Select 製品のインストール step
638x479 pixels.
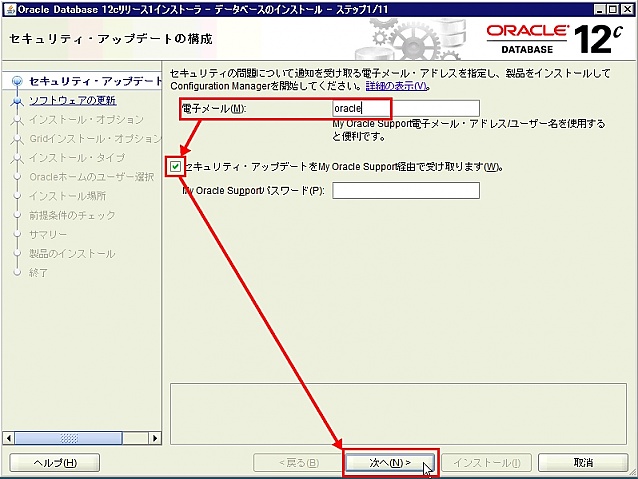pos(72,254)
